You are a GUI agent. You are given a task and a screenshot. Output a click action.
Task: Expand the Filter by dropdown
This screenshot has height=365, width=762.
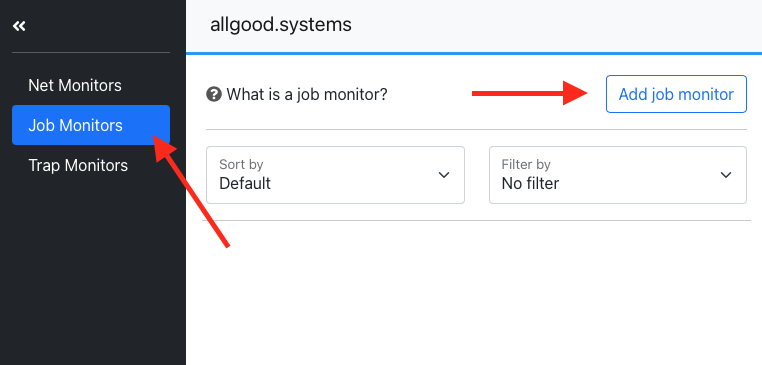coord(618,175)
